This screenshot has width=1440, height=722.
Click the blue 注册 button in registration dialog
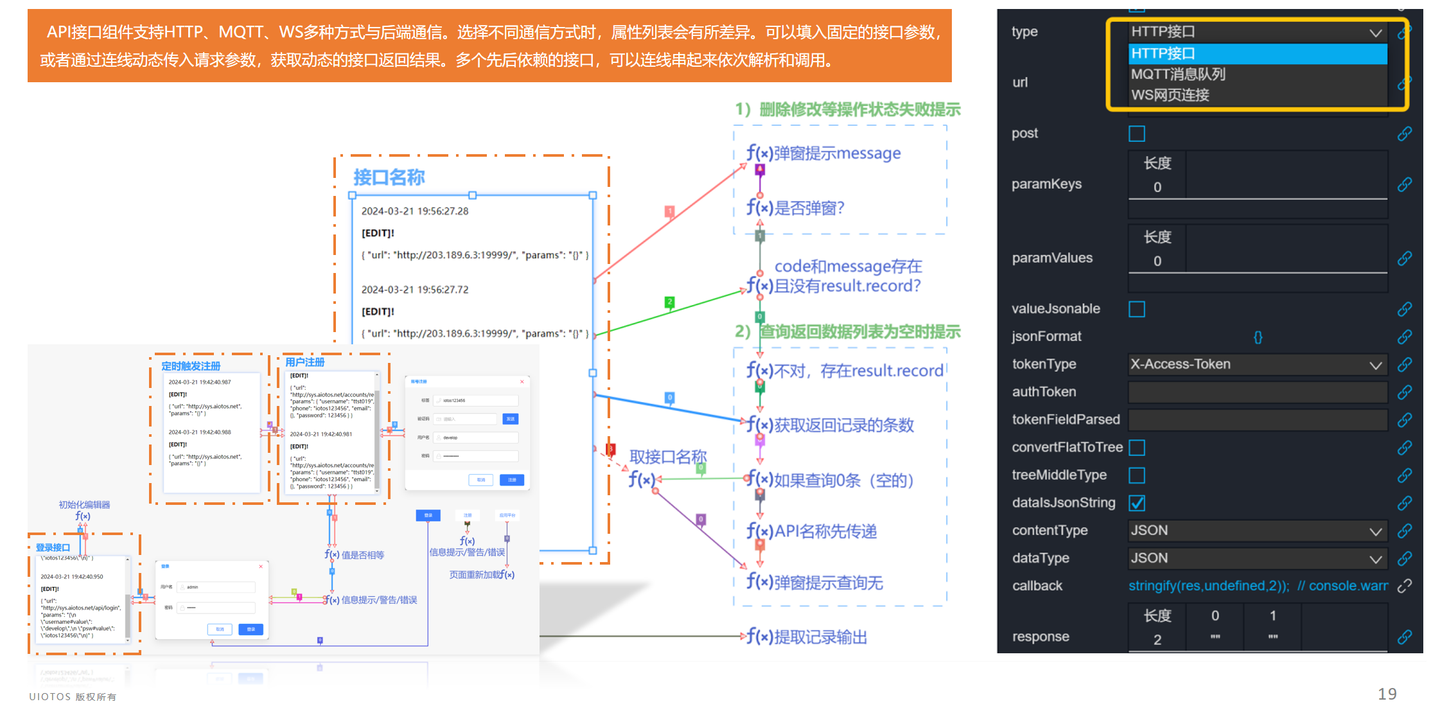pyautogui.click(x=512, y=480)
